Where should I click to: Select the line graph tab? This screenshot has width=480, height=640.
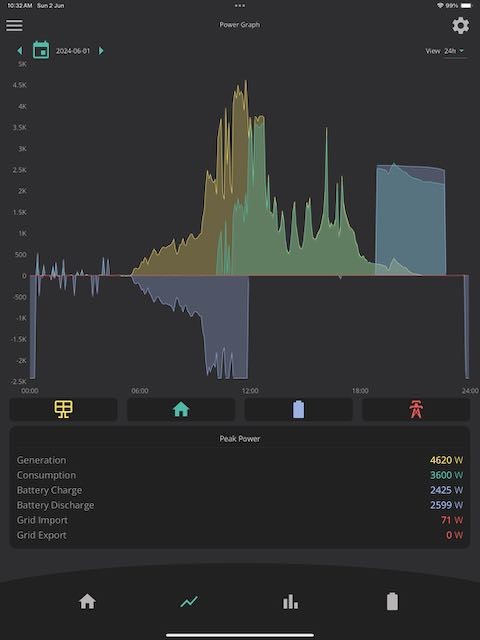[x=189, y=602]
